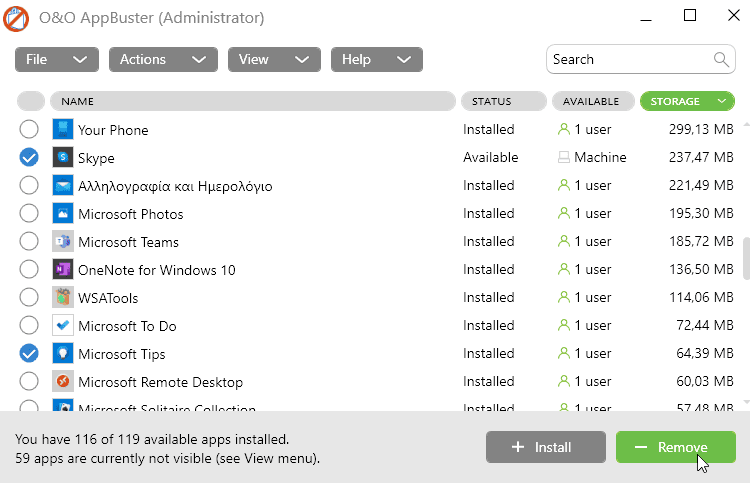
Task: Click the Your Phone app icon
Action: click(x=63, y=130)
